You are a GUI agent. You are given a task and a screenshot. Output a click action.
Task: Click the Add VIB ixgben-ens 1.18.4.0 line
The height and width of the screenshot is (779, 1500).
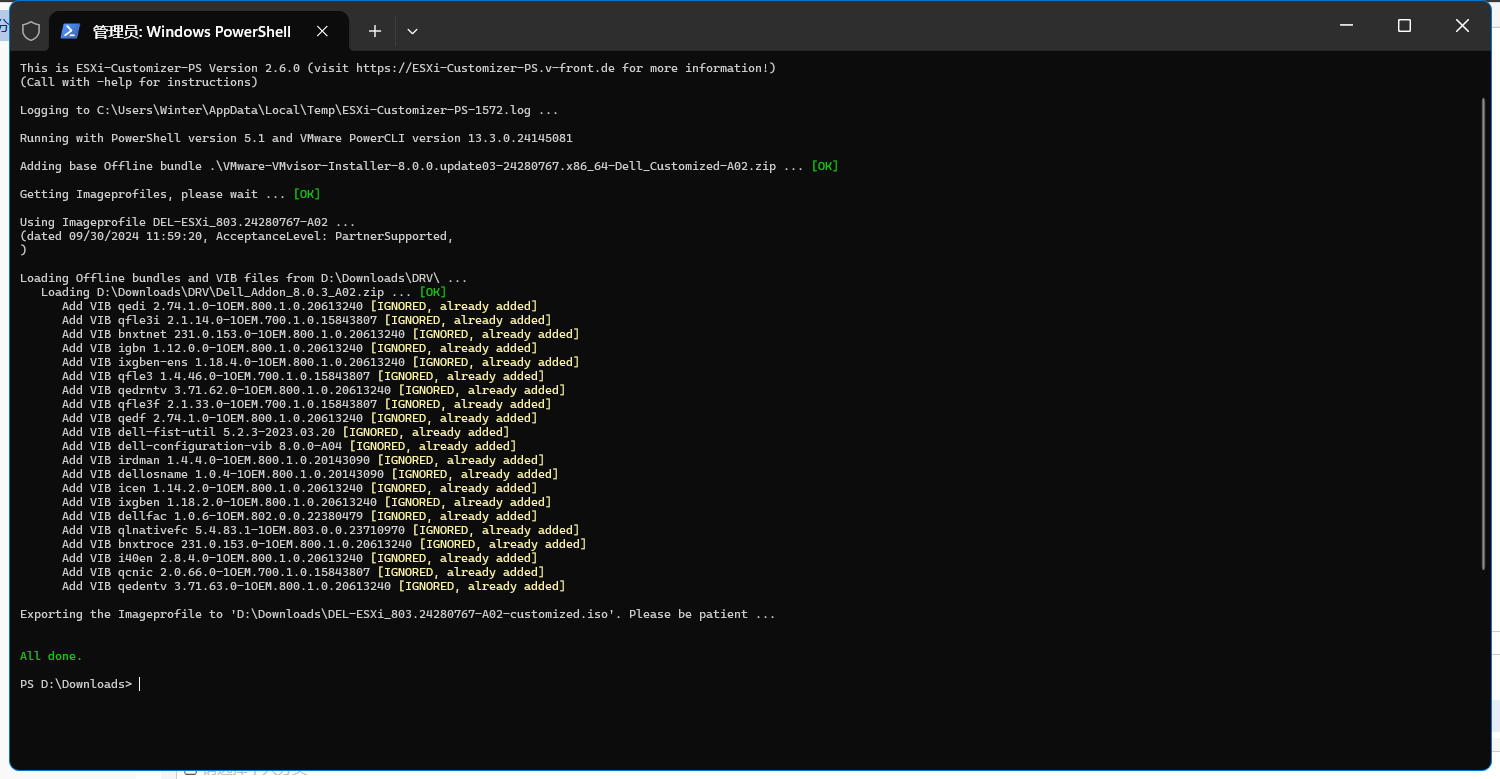click(x=320, y=362)
